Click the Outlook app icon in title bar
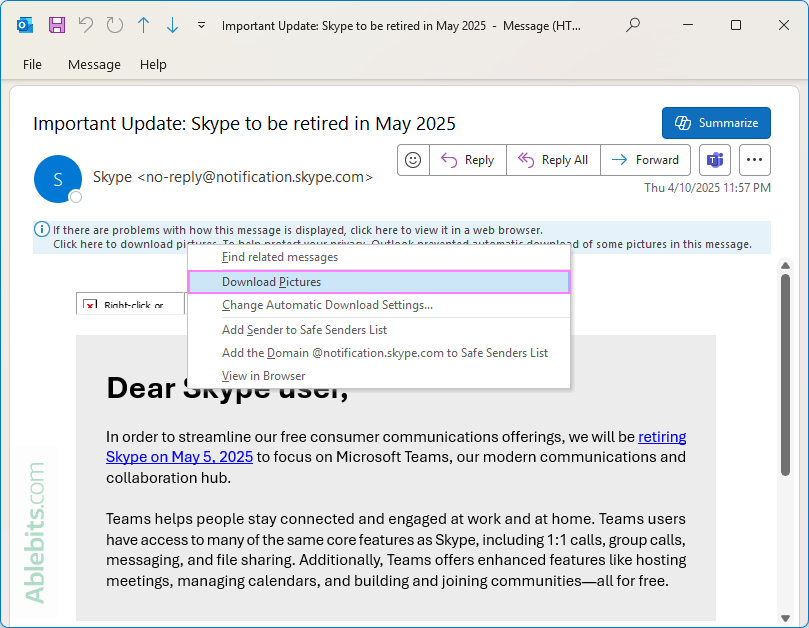This screenshot has width=809, height=628. pyautogui.click(x=25, y=25)
